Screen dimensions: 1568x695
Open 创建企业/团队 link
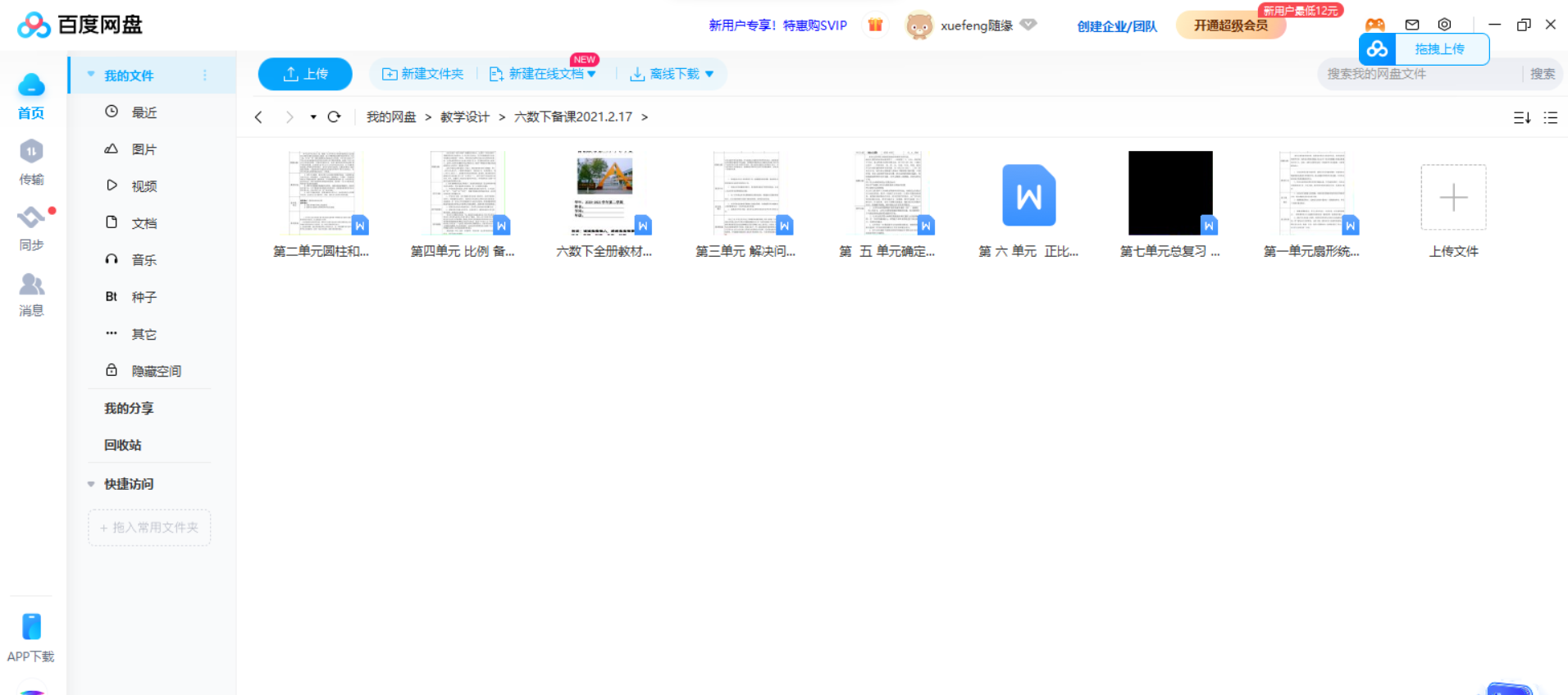click(1117, 26)
